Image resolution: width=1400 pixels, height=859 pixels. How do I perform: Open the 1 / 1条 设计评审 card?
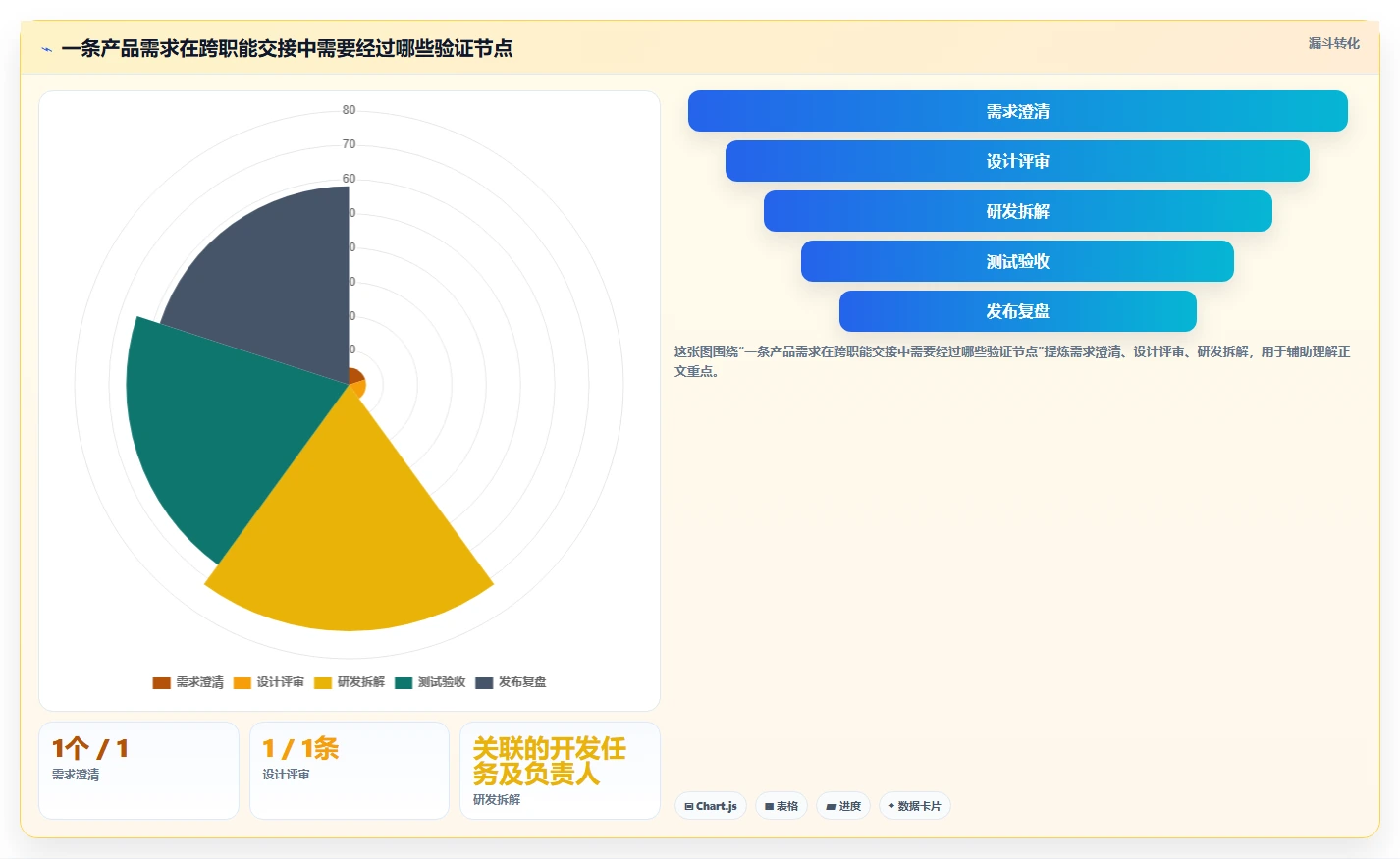350,771
